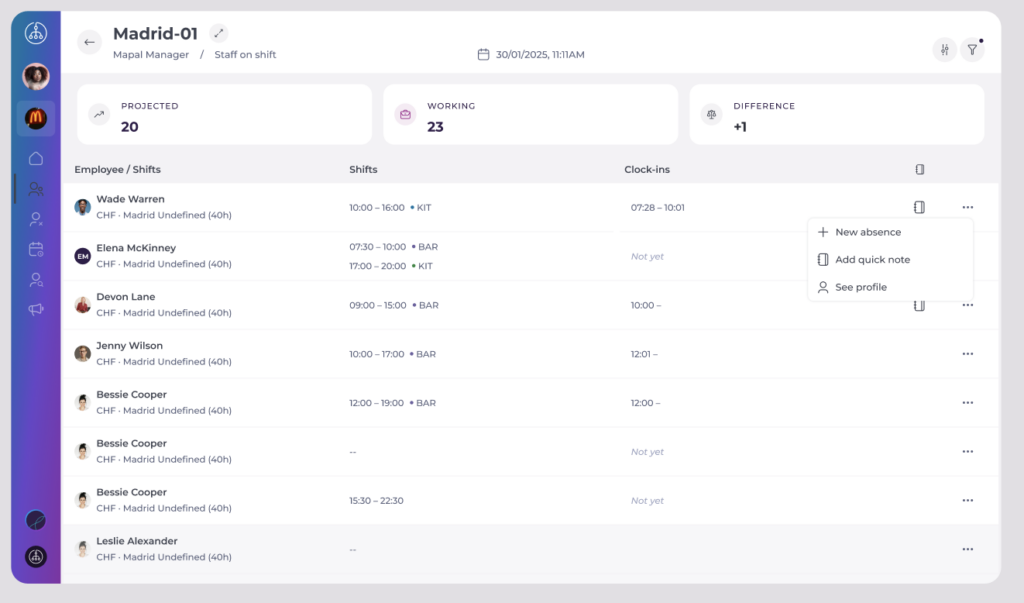Select See profile from the context menu
Image resolution: width=1024 pixels, height=603 pixels.
click(860, 287)
